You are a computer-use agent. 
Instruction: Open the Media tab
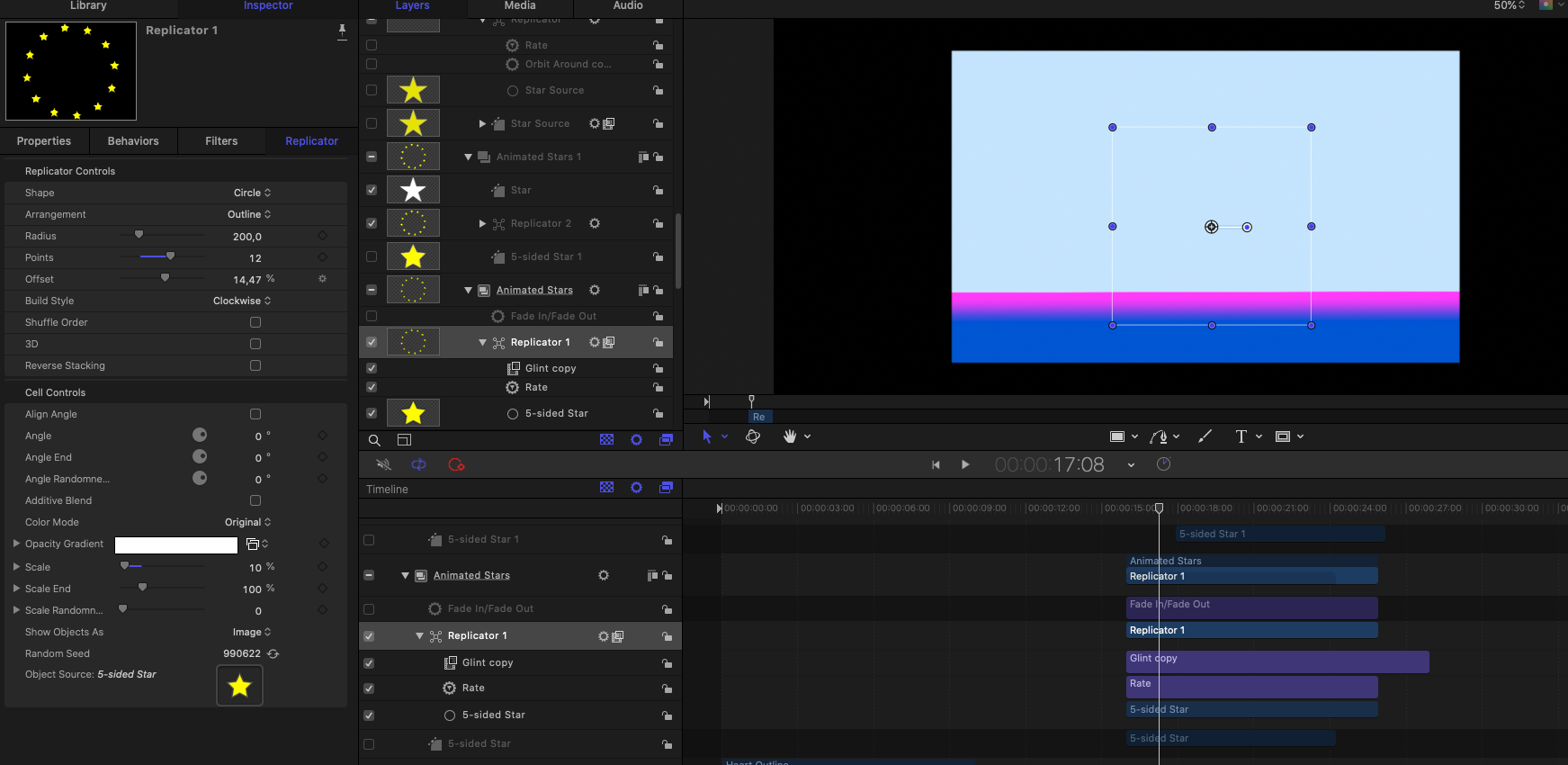point(520,6)
